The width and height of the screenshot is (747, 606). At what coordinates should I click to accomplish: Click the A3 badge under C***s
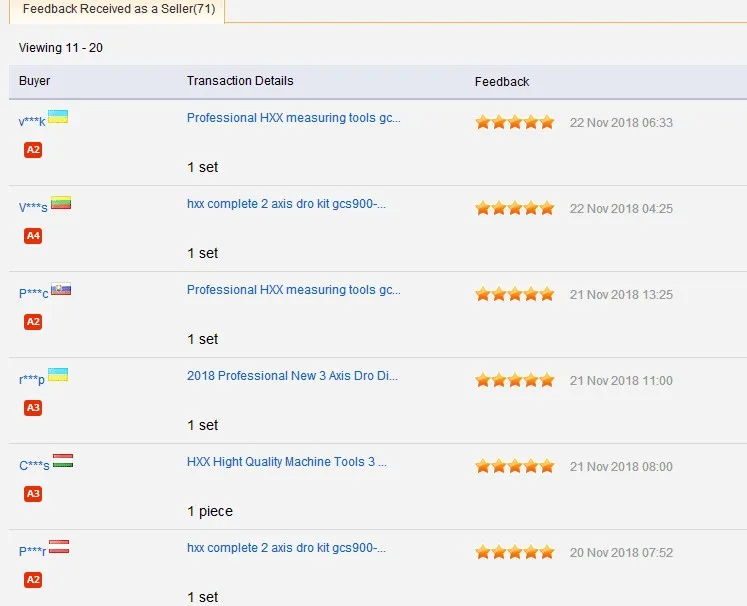[x=33, y=494]
